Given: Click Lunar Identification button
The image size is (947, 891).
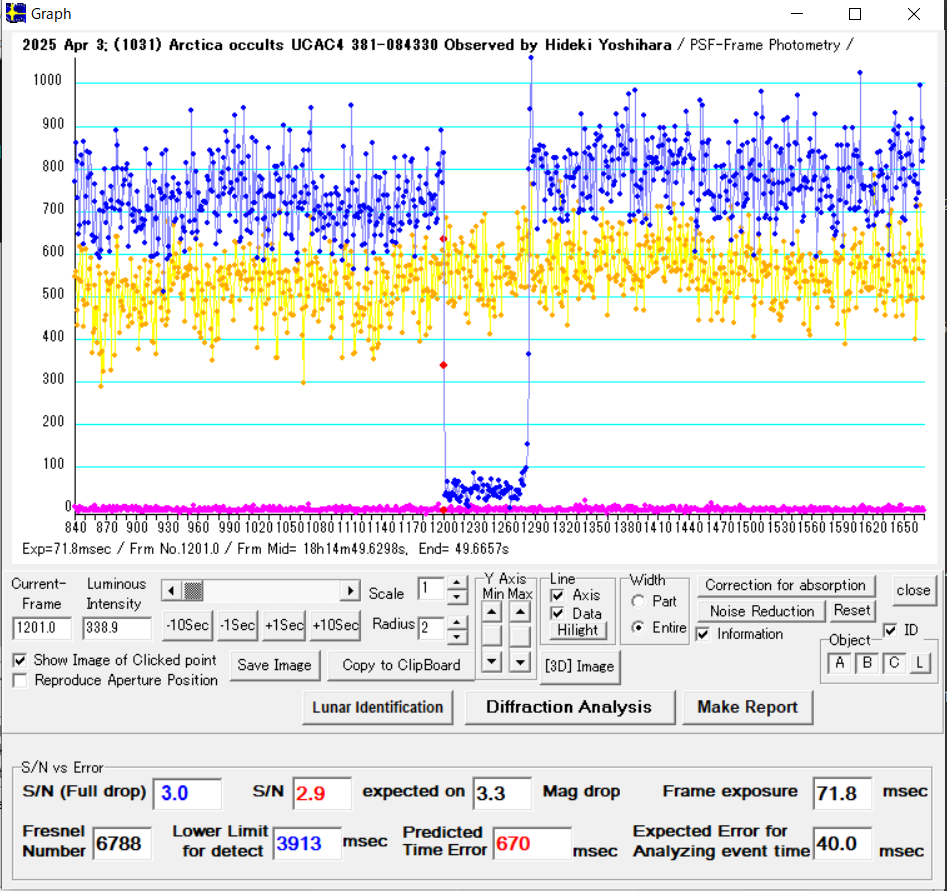Looking at the screenshot, I should [377, 707].
